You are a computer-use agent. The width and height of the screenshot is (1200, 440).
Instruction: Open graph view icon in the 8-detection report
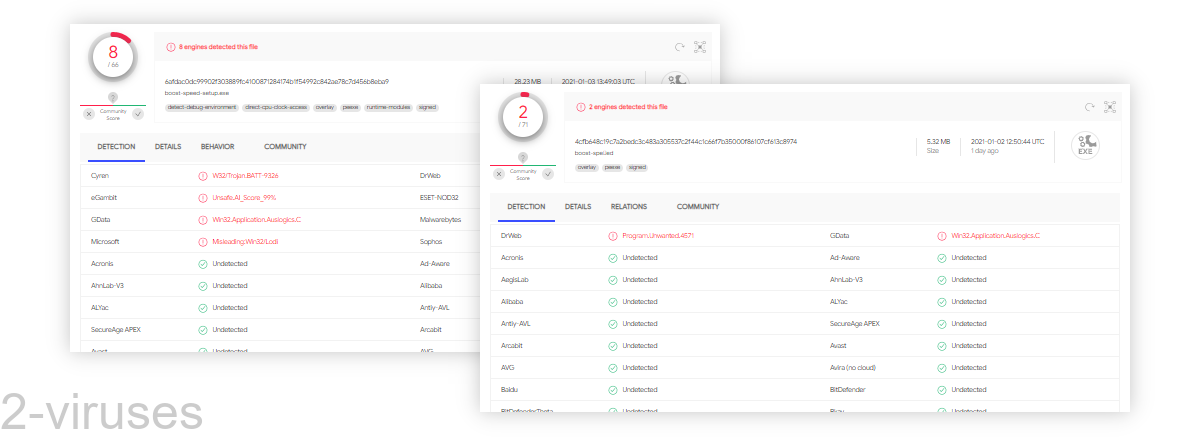tap(700, 46)
